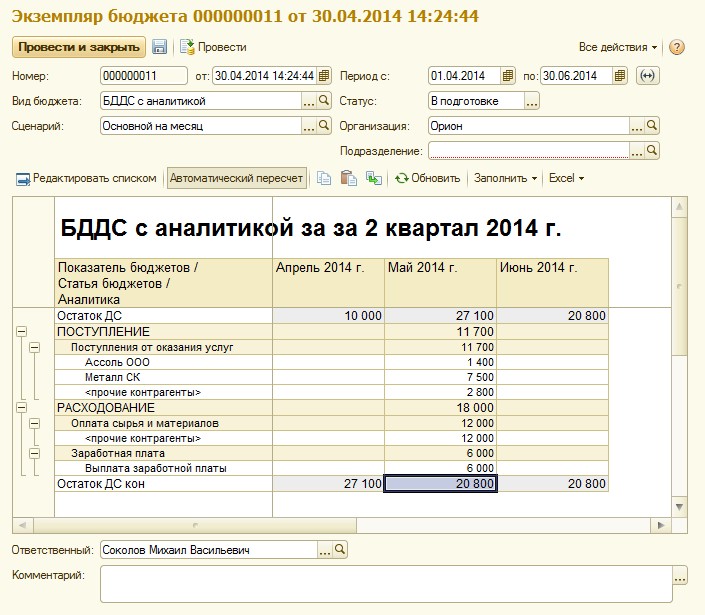Open scenario search magnifier

point(324,126)
